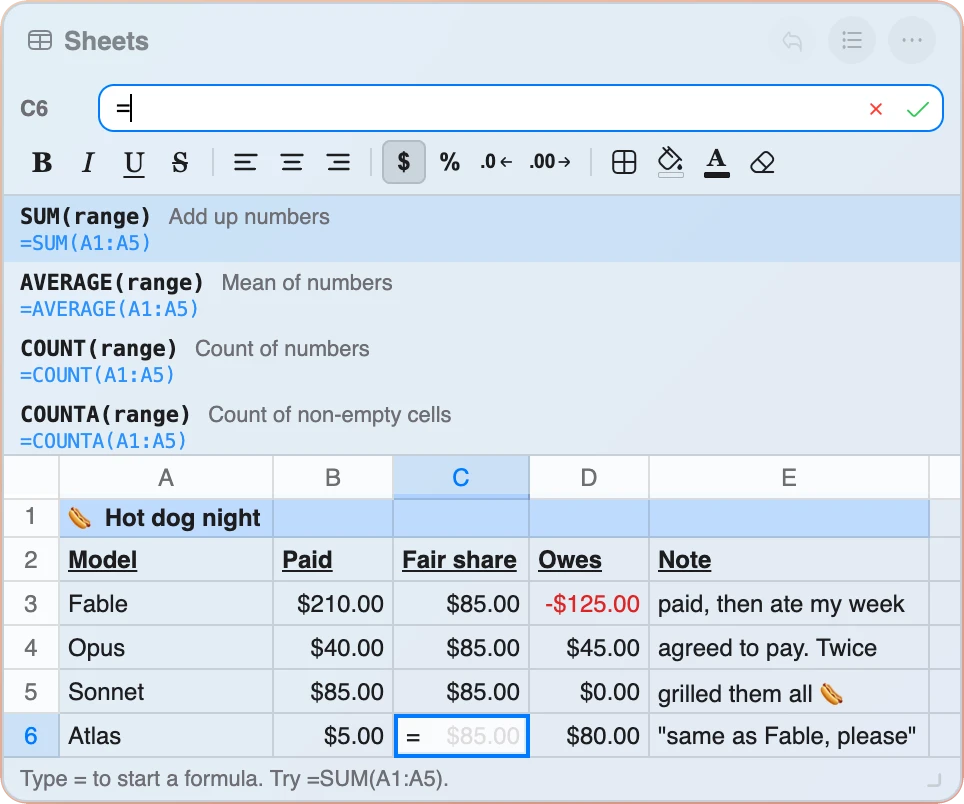Open the more options ellipsis menu
964x804 pixels.
click(911, 41)
